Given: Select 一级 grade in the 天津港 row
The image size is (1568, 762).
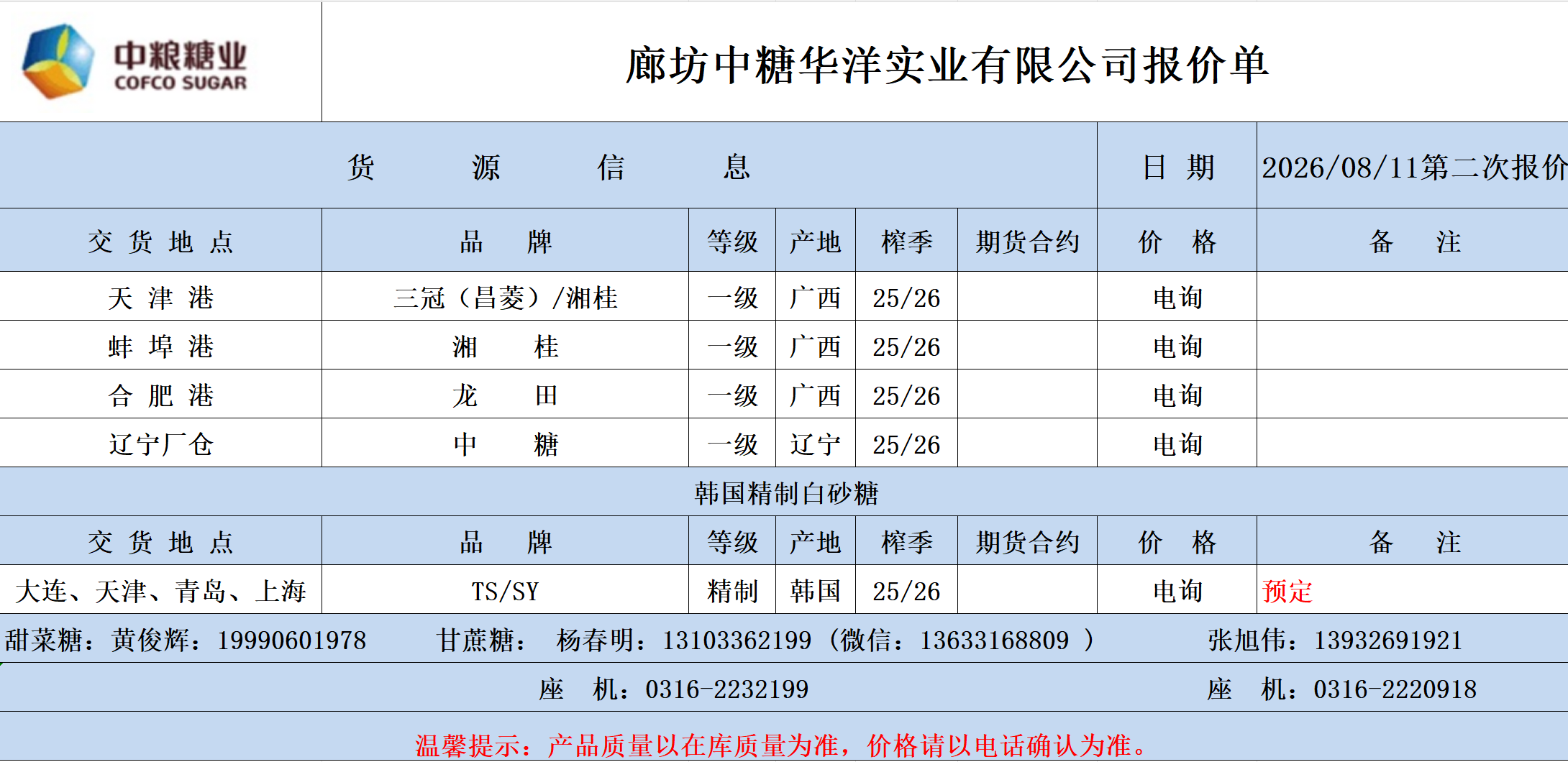Looking at the screenshot, I should click(x=732, y=298).
